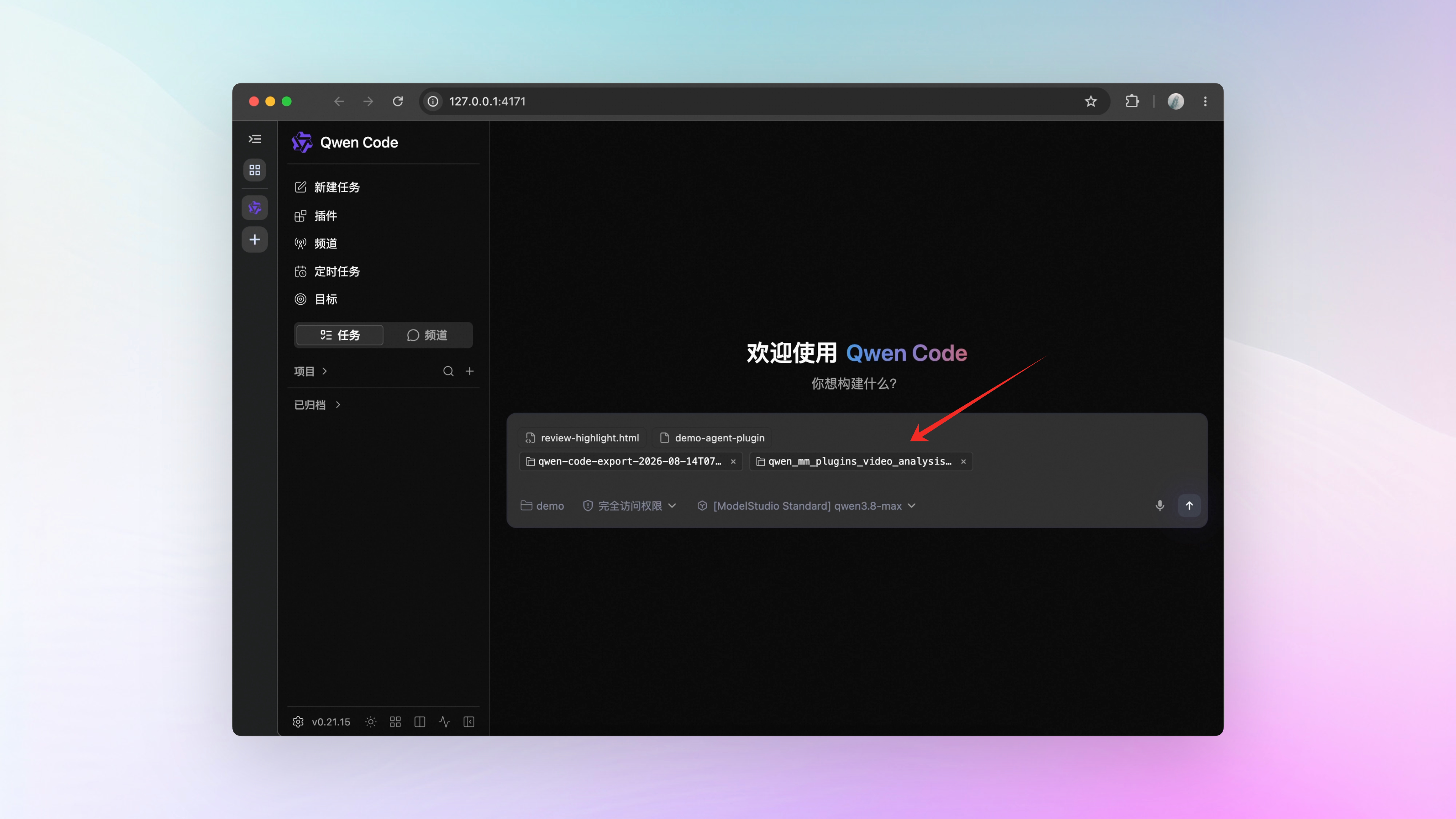Open the grid dashboard icon in left rail

tap(255, 170)
